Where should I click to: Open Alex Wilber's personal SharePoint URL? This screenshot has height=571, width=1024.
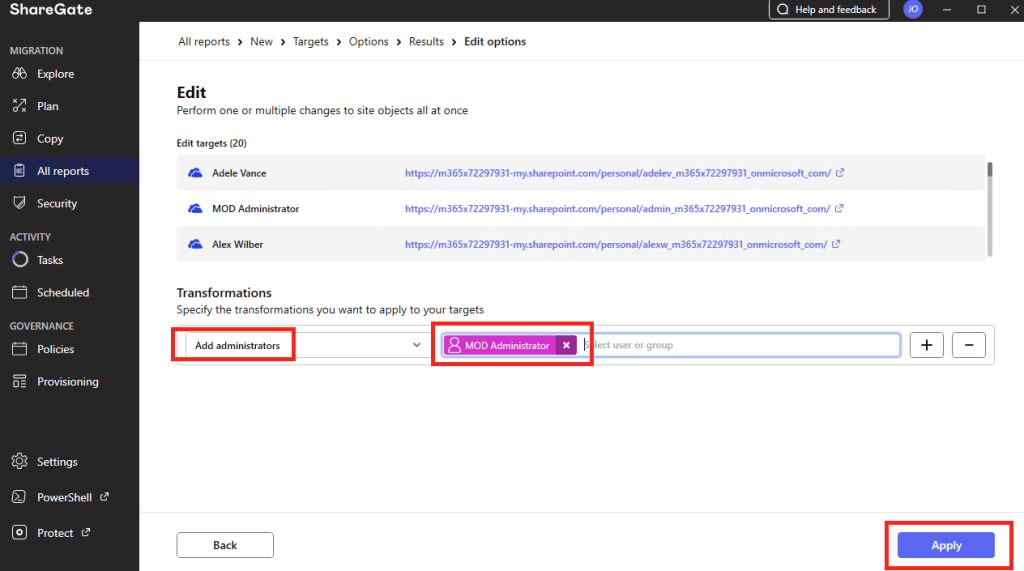[x=616, y=244]
